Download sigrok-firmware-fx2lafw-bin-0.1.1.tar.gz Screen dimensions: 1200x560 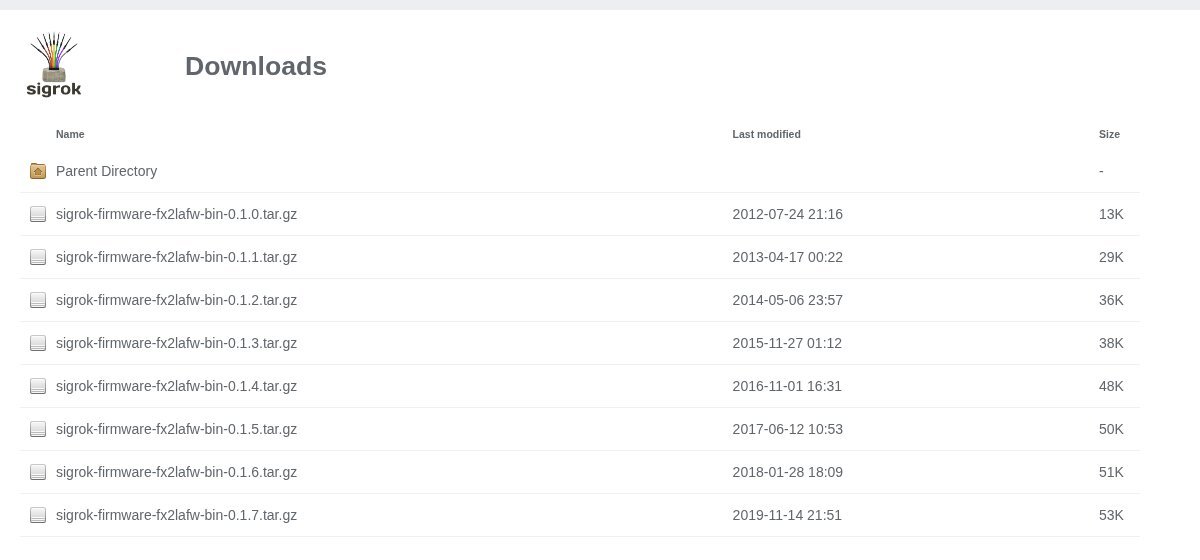pos(176,257)
